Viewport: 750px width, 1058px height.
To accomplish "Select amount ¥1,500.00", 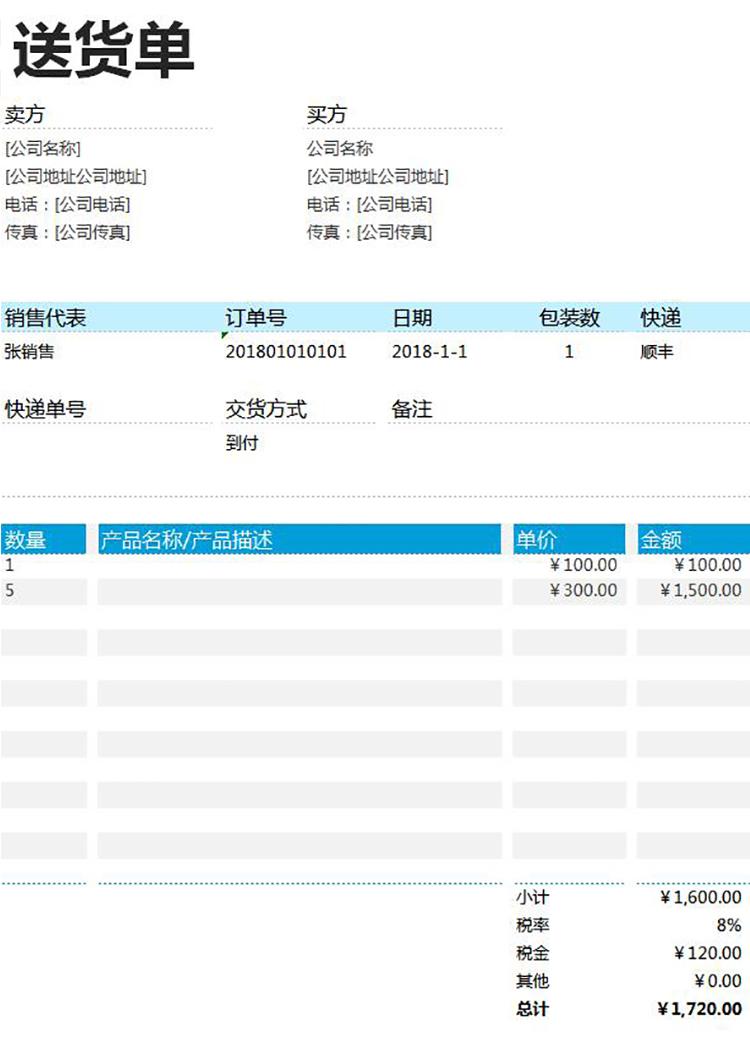I will pos(701,590).
